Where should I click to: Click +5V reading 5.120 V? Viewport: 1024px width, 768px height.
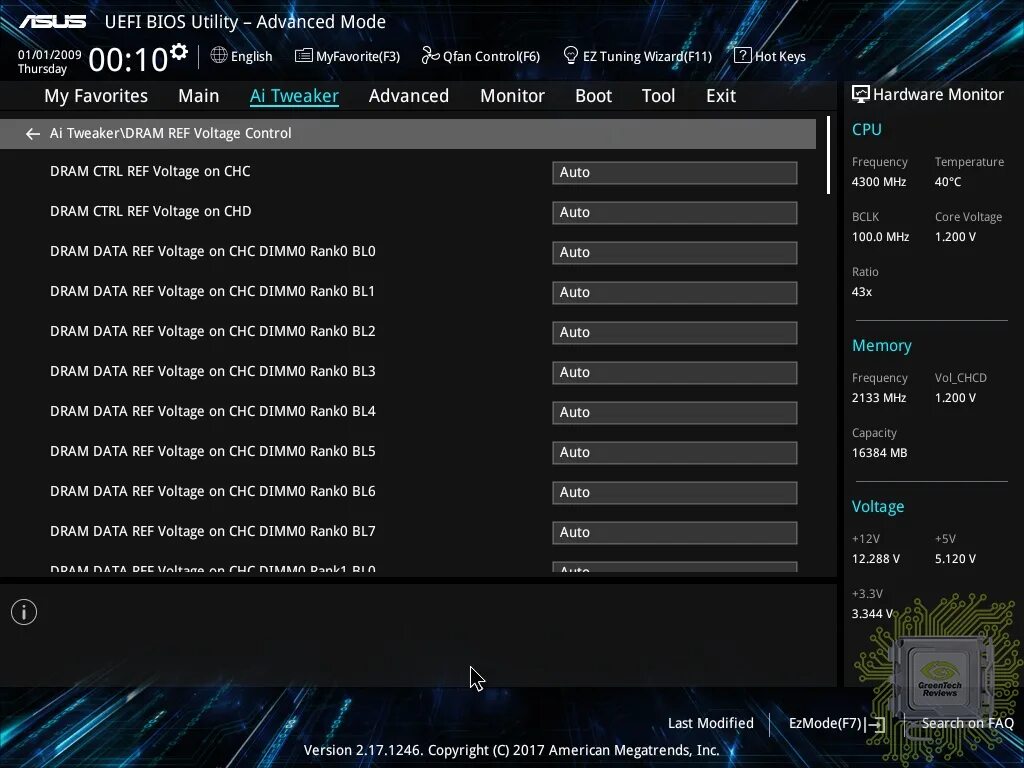pos(955,559)
